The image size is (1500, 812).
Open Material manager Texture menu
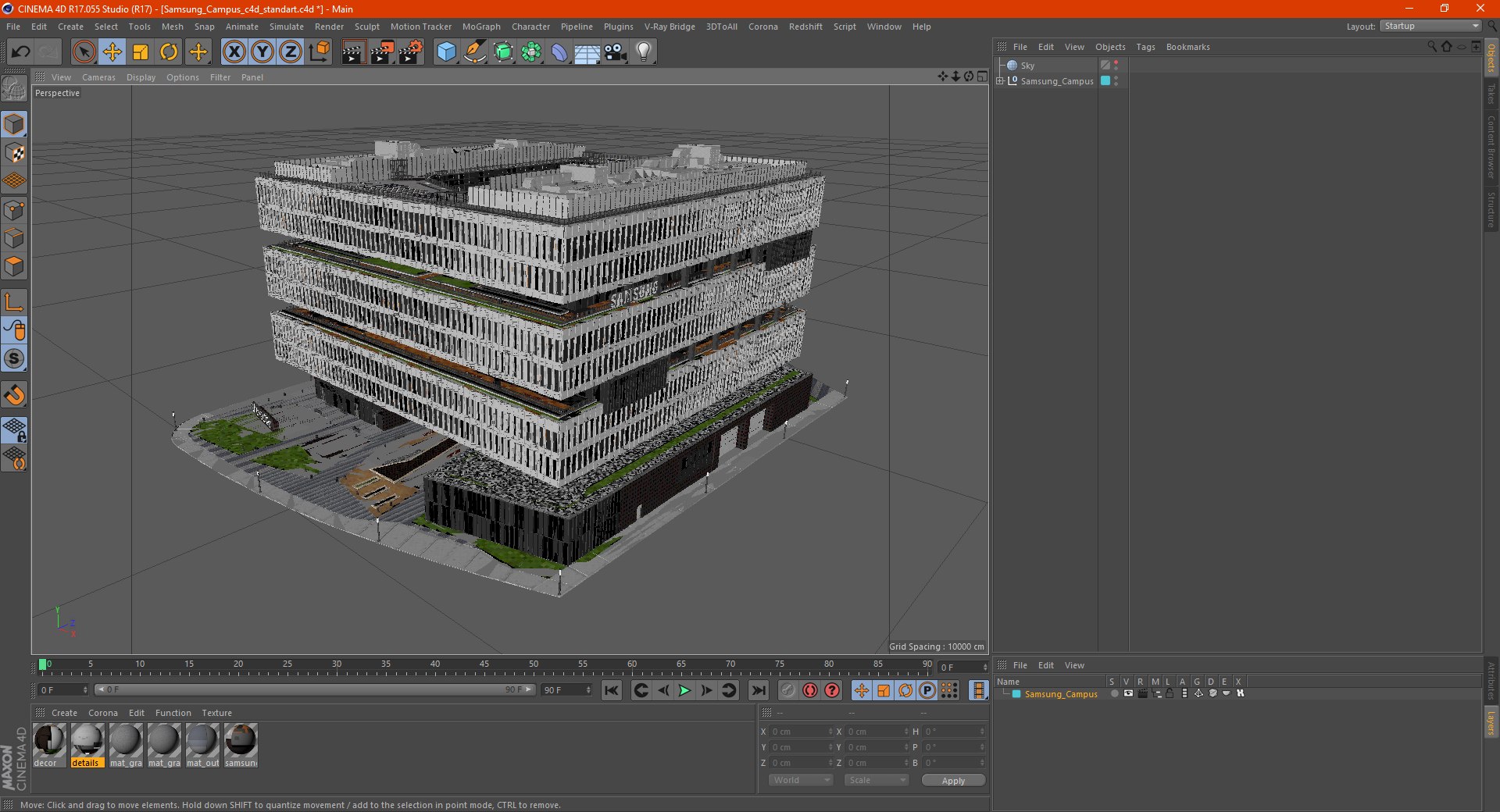[x=216, y=713]
